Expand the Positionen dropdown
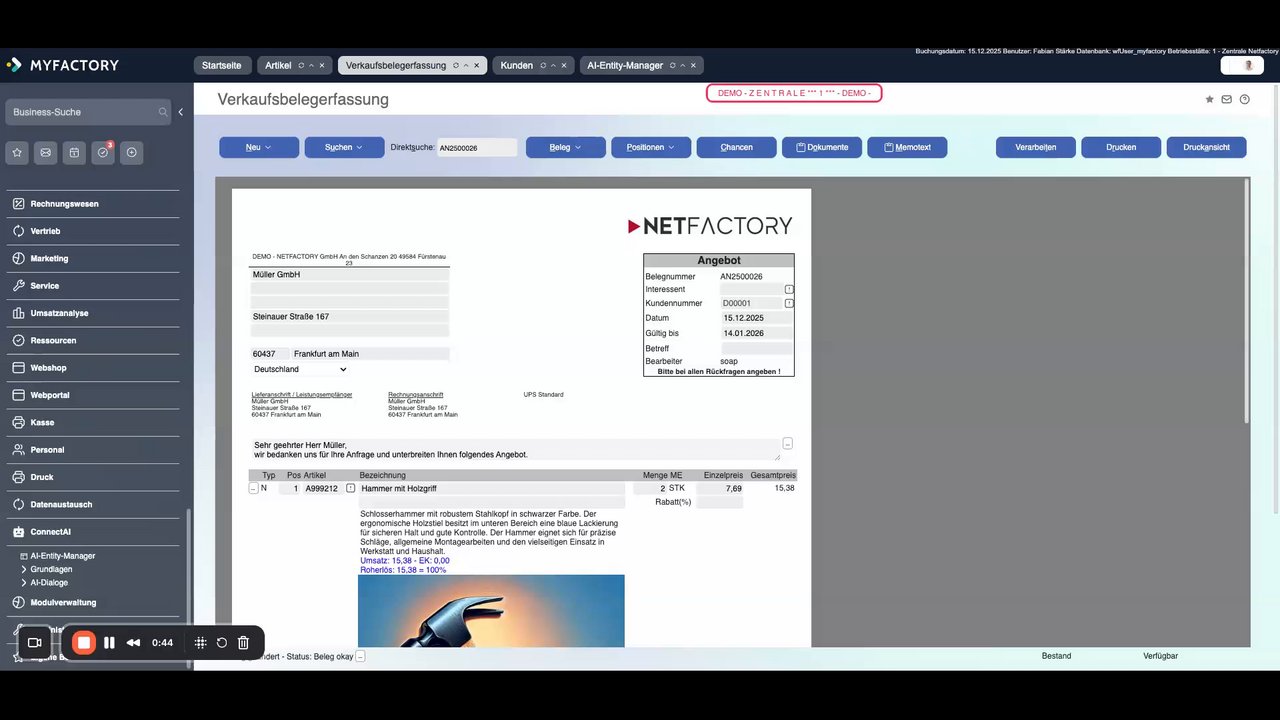1280x720 pixels. click(x=651, y=147)
